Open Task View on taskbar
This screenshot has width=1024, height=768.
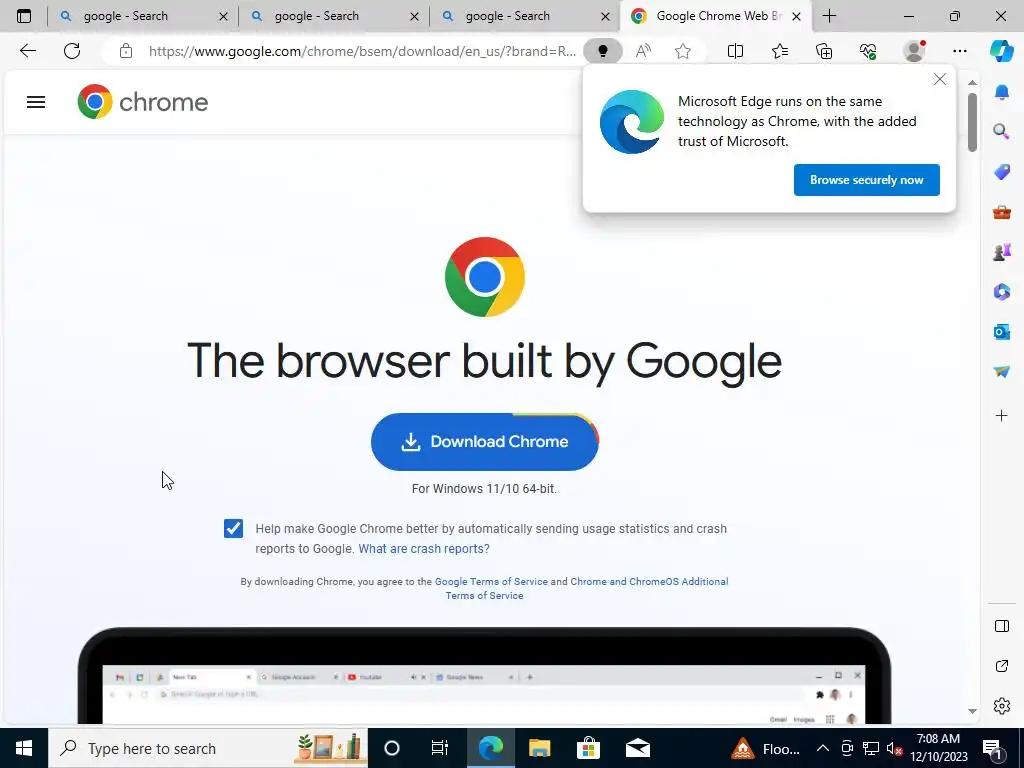point(440,748)
